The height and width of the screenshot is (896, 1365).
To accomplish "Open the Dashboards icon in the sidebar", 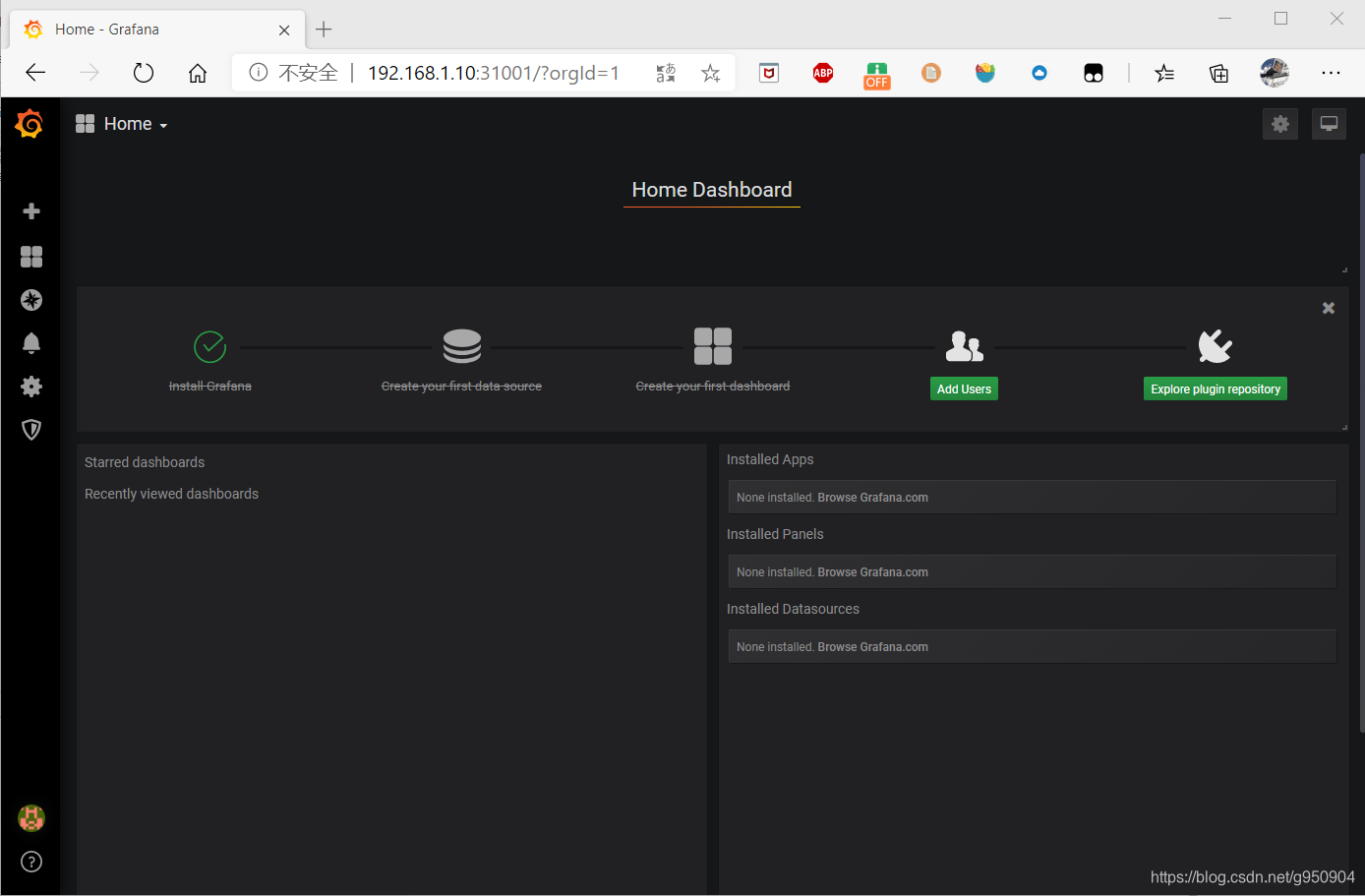I will [x=31, y=257].
